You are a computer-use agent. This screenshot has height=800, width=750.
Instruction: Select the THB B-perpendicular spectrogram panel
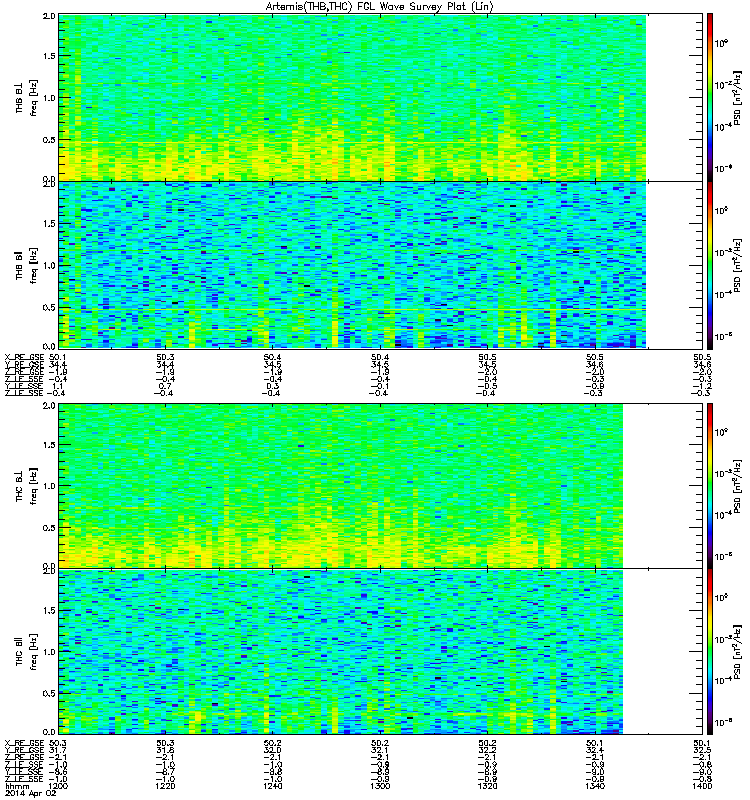381,97
